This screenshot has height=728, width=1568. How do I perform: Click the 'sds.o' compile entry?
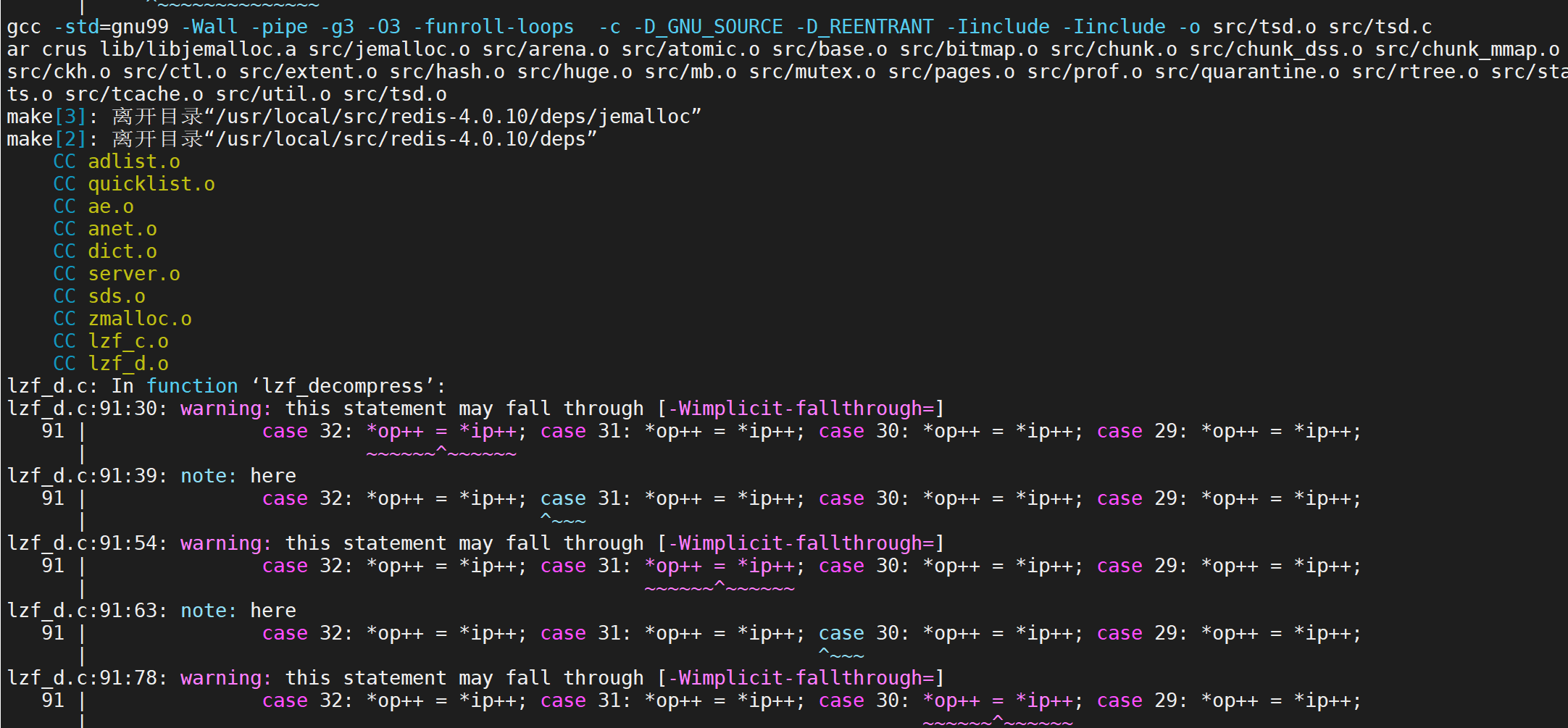pos(117,297)
